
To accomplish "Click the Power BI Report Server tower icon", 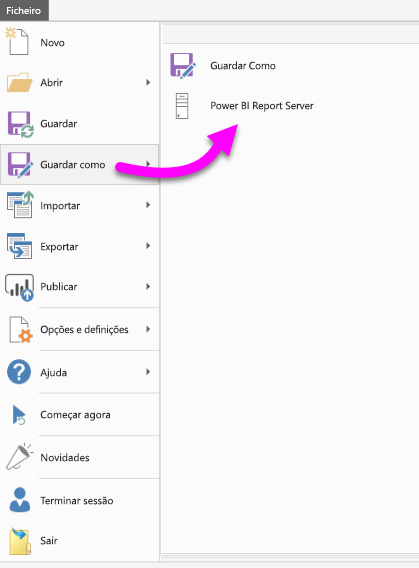I will click(182, 106).
